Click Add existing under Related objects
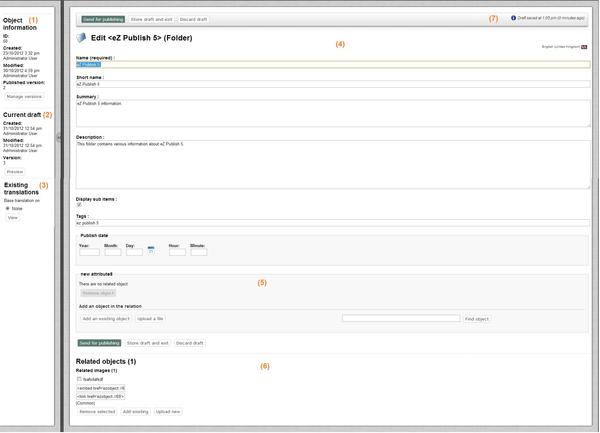The height and width of the screenshot is (433, 600). [135, 412]
